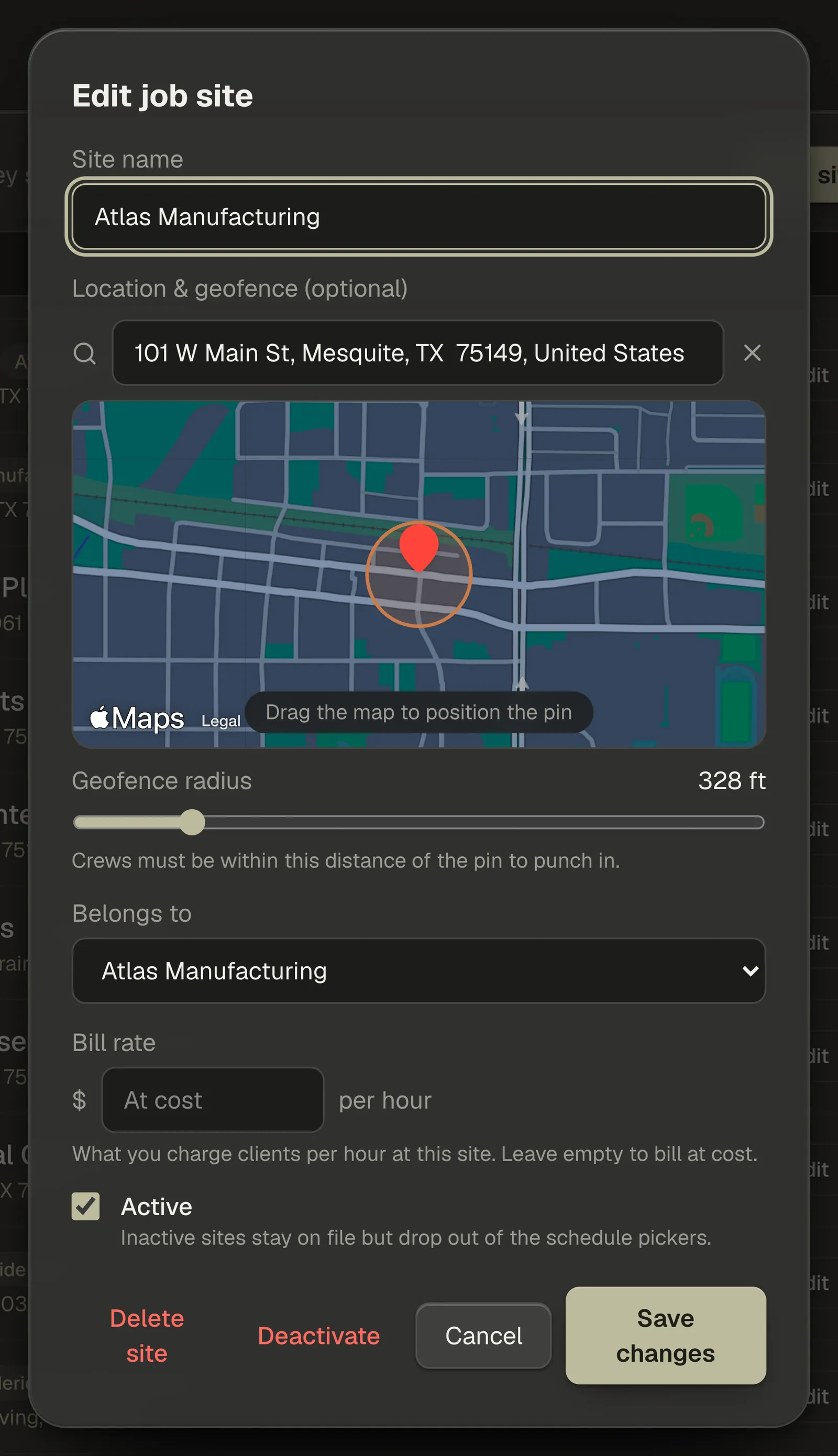Clear the location address with the X icon
Viewport: 838px width, 1456px height.
(752, 353)
